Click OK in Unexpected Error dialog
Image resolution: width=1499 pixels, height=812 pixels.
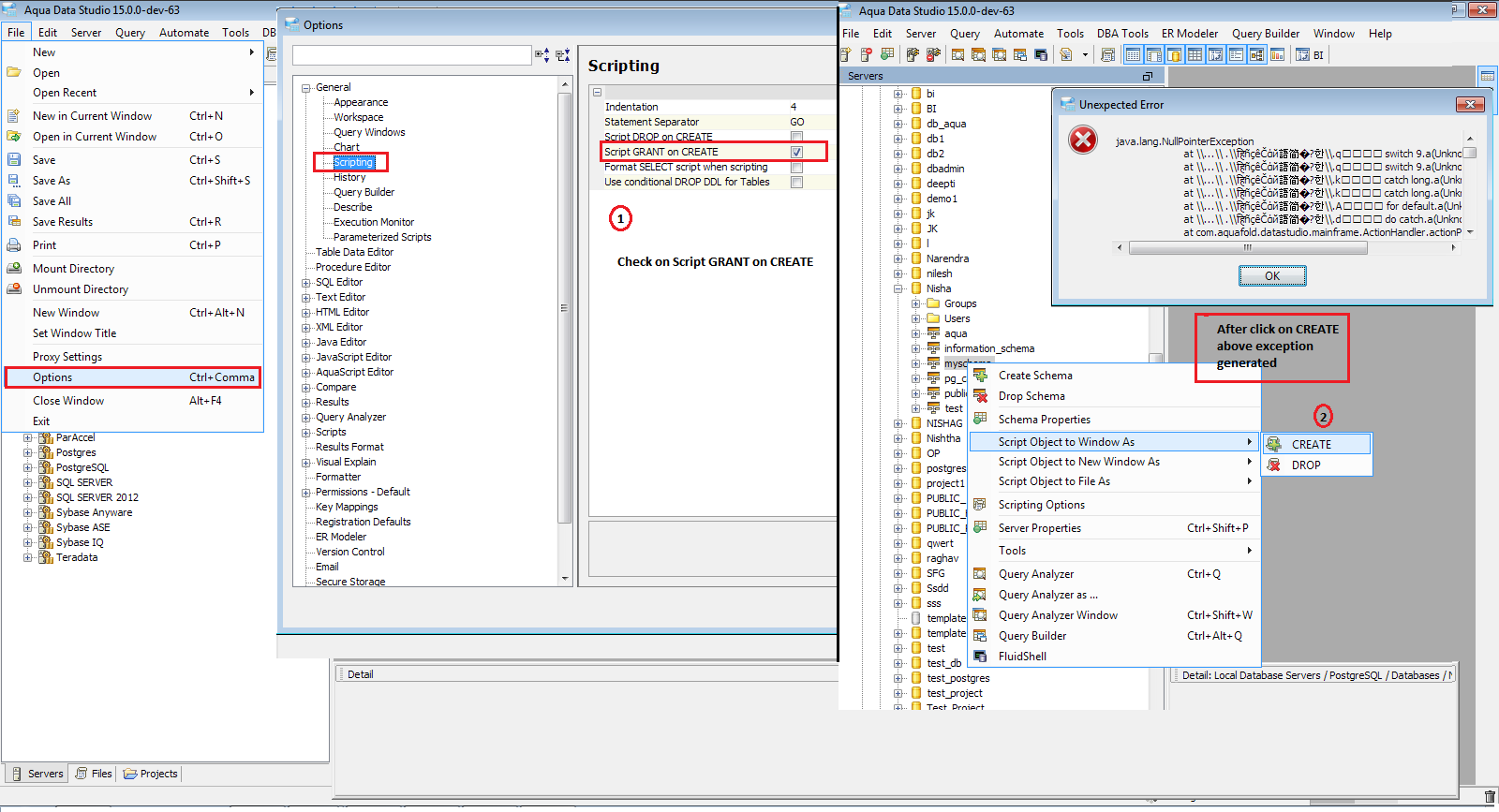coord(1272,275)
